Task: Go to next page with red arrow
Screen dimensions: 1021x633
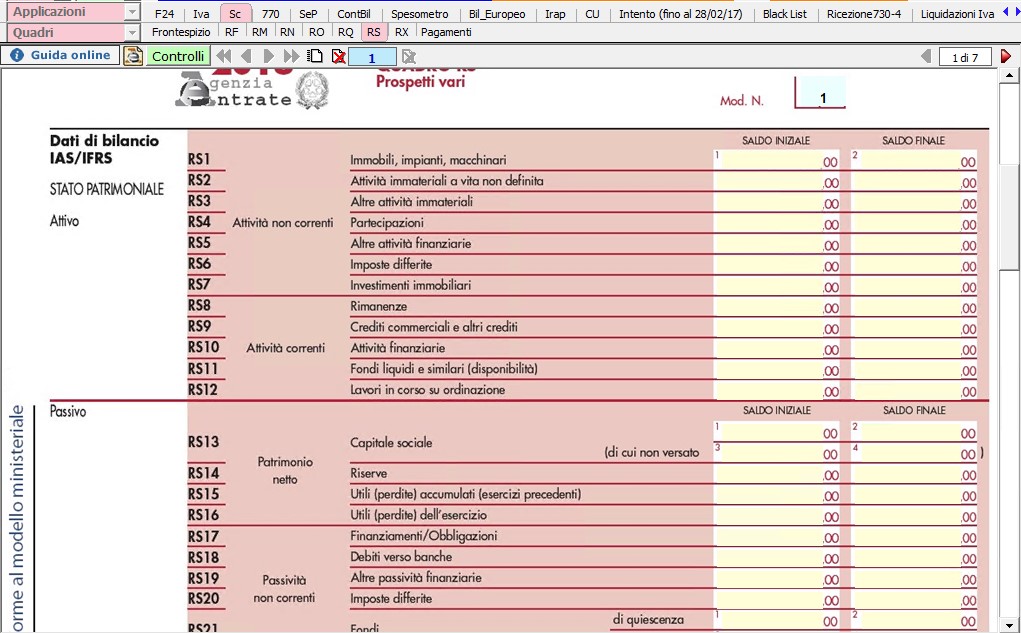Action: [1006, 57]
